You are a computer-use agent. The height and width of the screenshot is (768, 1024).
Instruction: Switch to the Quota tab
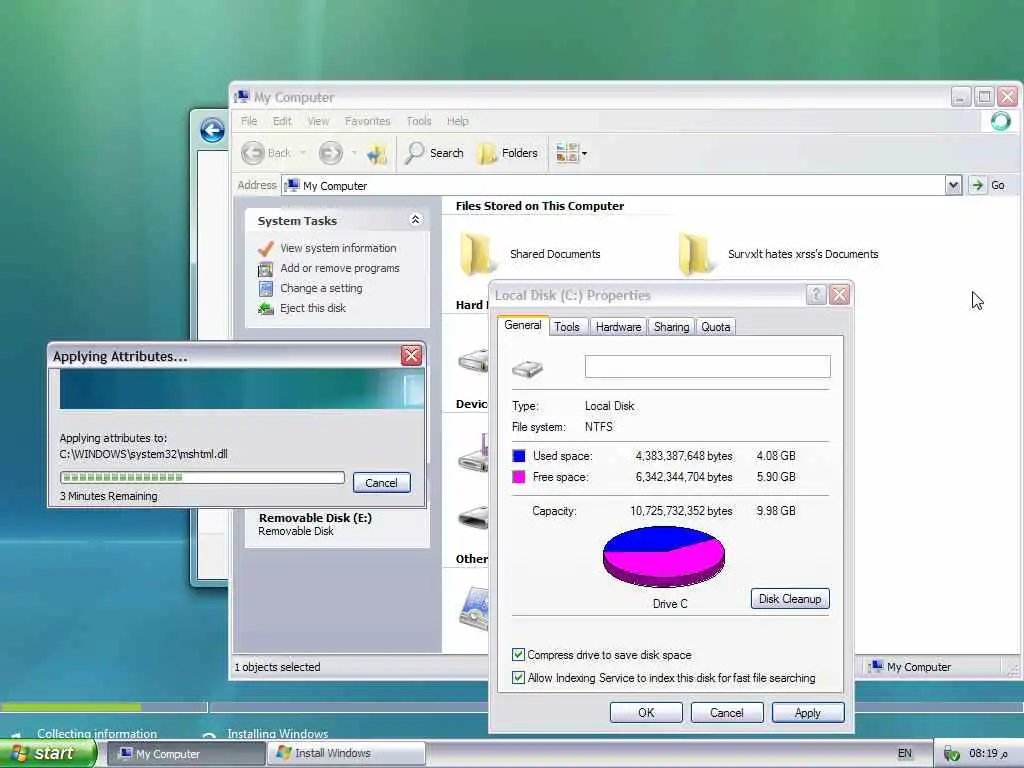716,327
